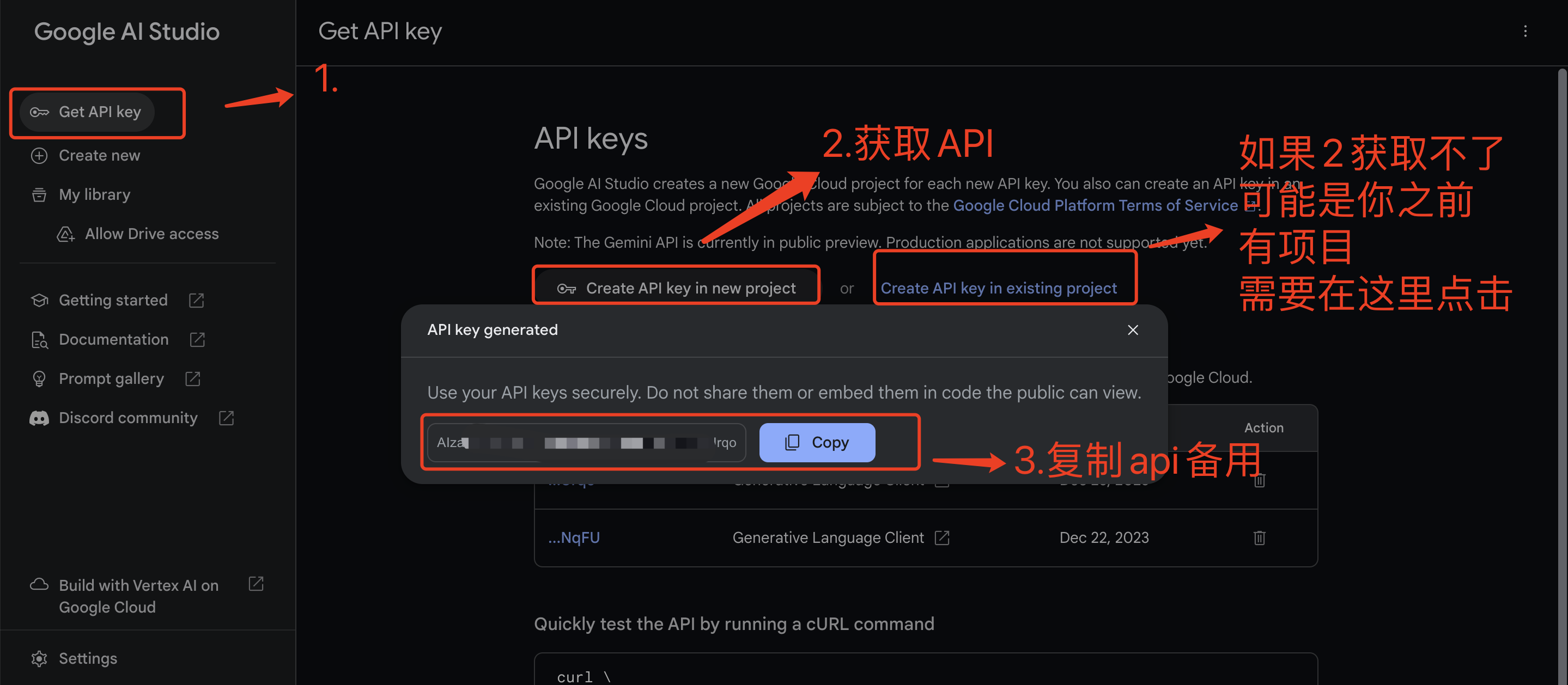This screenshot has width=1568, height=685.
Task: Click the key icon beside Get API key
Action: (x=40, y=112)
